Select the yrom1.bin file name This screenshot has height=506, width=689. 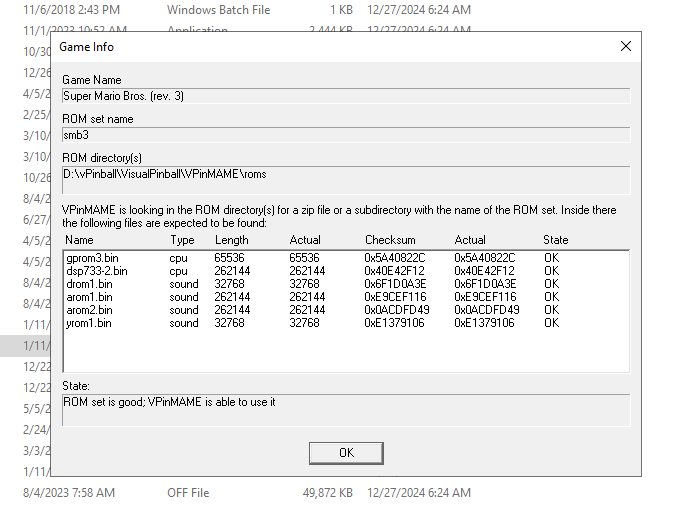89,323
